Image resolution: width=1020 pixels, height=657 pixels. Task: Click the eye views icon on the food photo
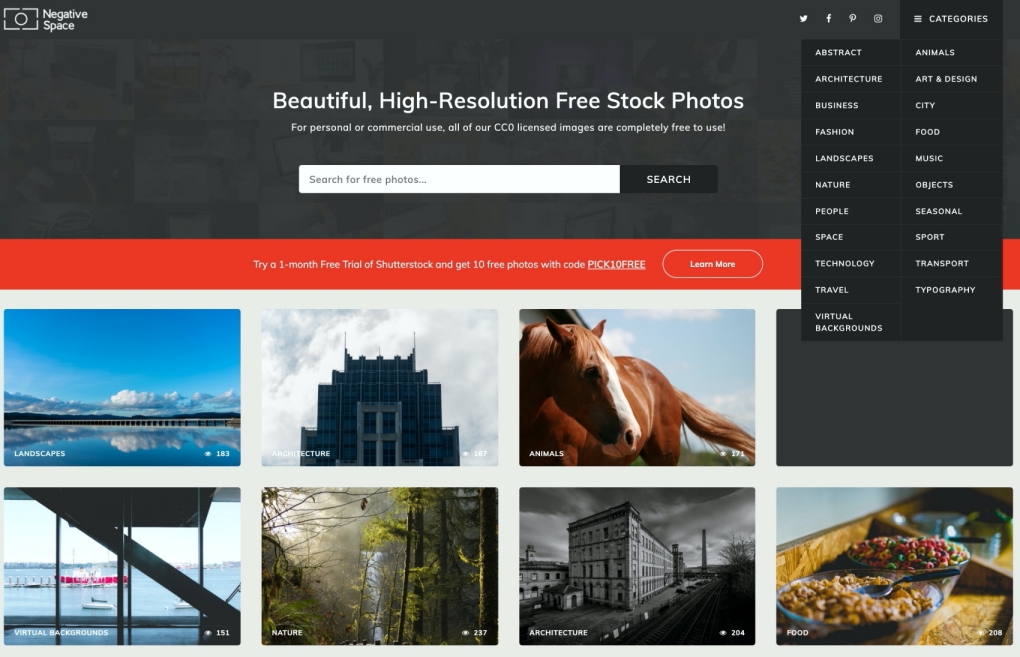(981, 633)
